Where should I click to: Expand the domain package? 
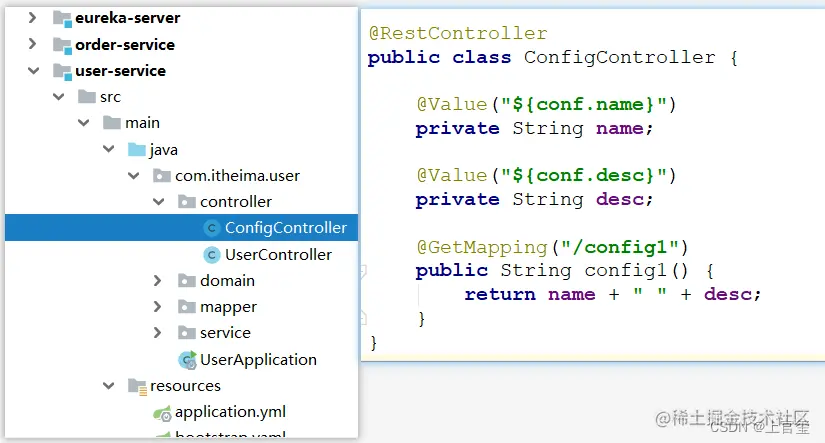(157, 280)
